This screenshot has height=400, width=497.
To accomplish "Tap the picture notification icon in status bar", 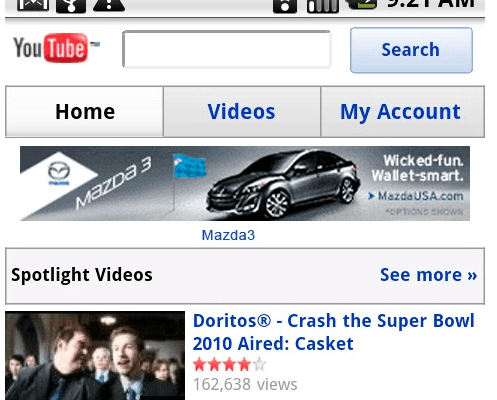I will 33,5.
